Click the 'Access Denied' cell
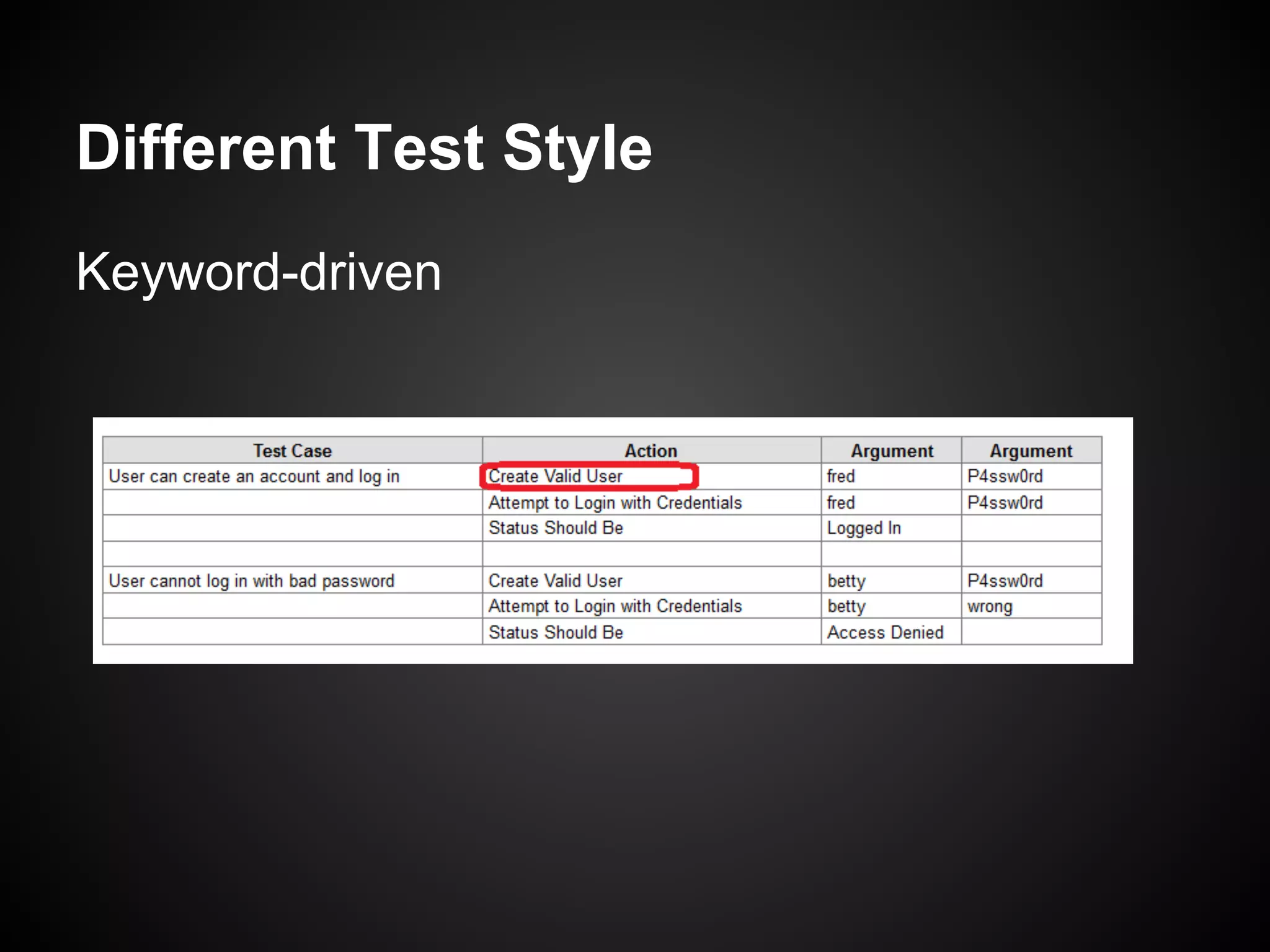 (885, 632)
